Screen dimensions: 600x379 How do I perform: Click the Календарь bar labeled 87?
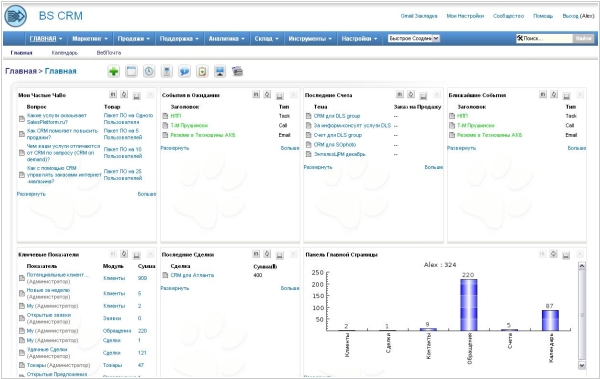coord(550,320)
